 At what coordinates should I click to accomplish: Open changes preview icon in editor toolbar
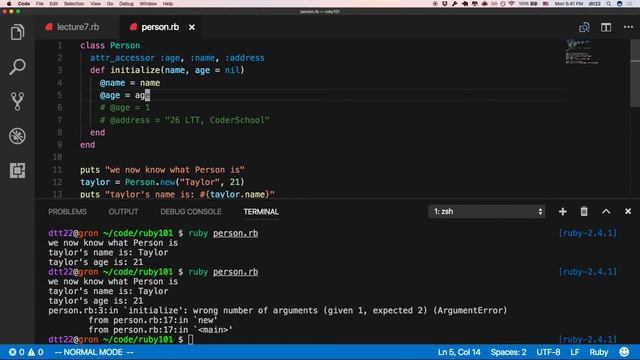point(584,27)
